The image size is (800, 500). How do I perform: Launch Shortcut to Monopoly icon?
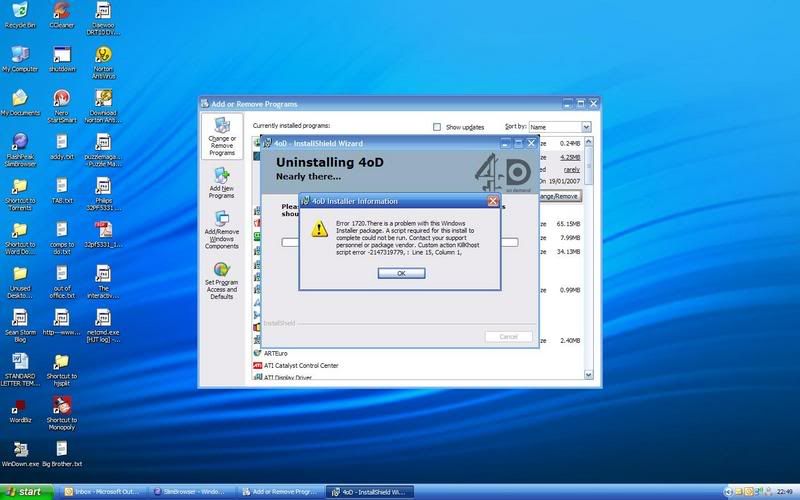[x=62, y=413]
